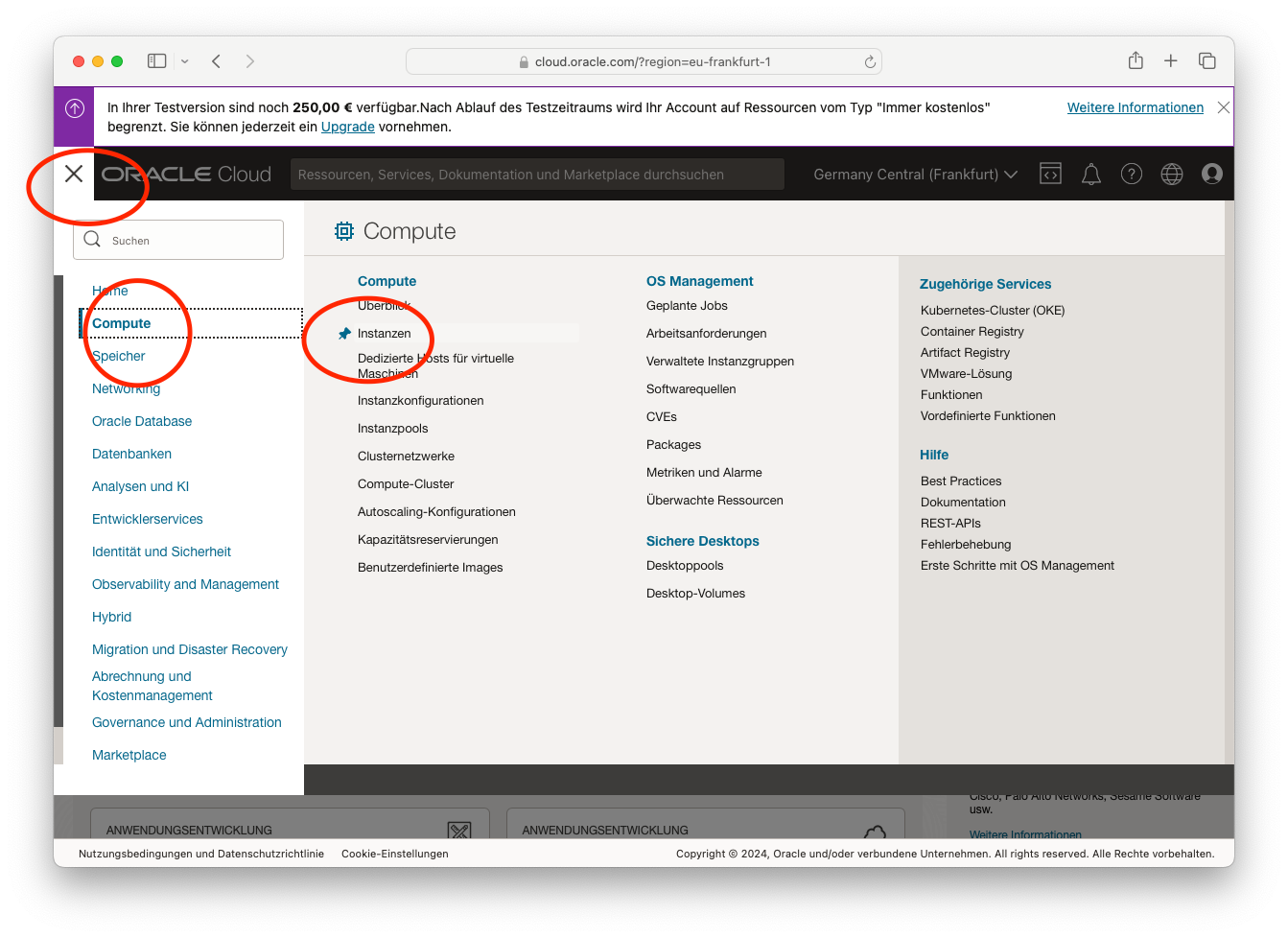Open the language globe icon
1288x938 pixels.
coord(1172,174)
